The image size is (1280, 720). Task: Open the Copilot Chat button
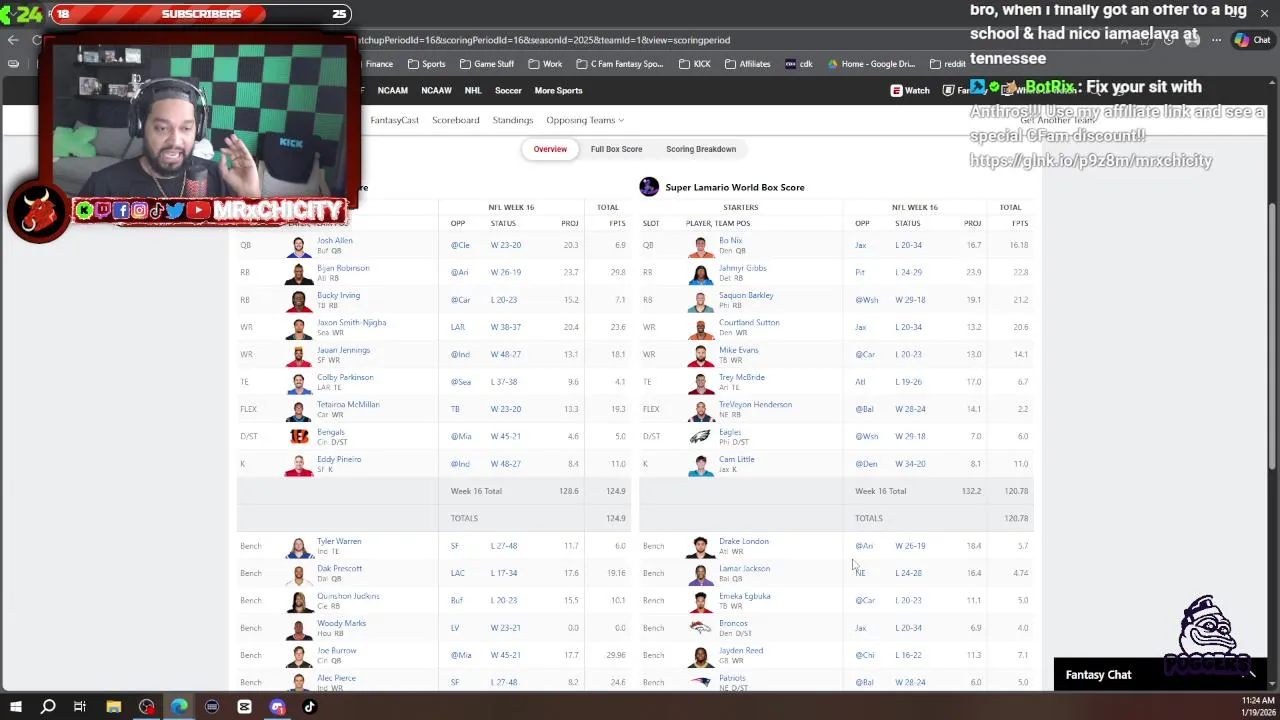1253,40
